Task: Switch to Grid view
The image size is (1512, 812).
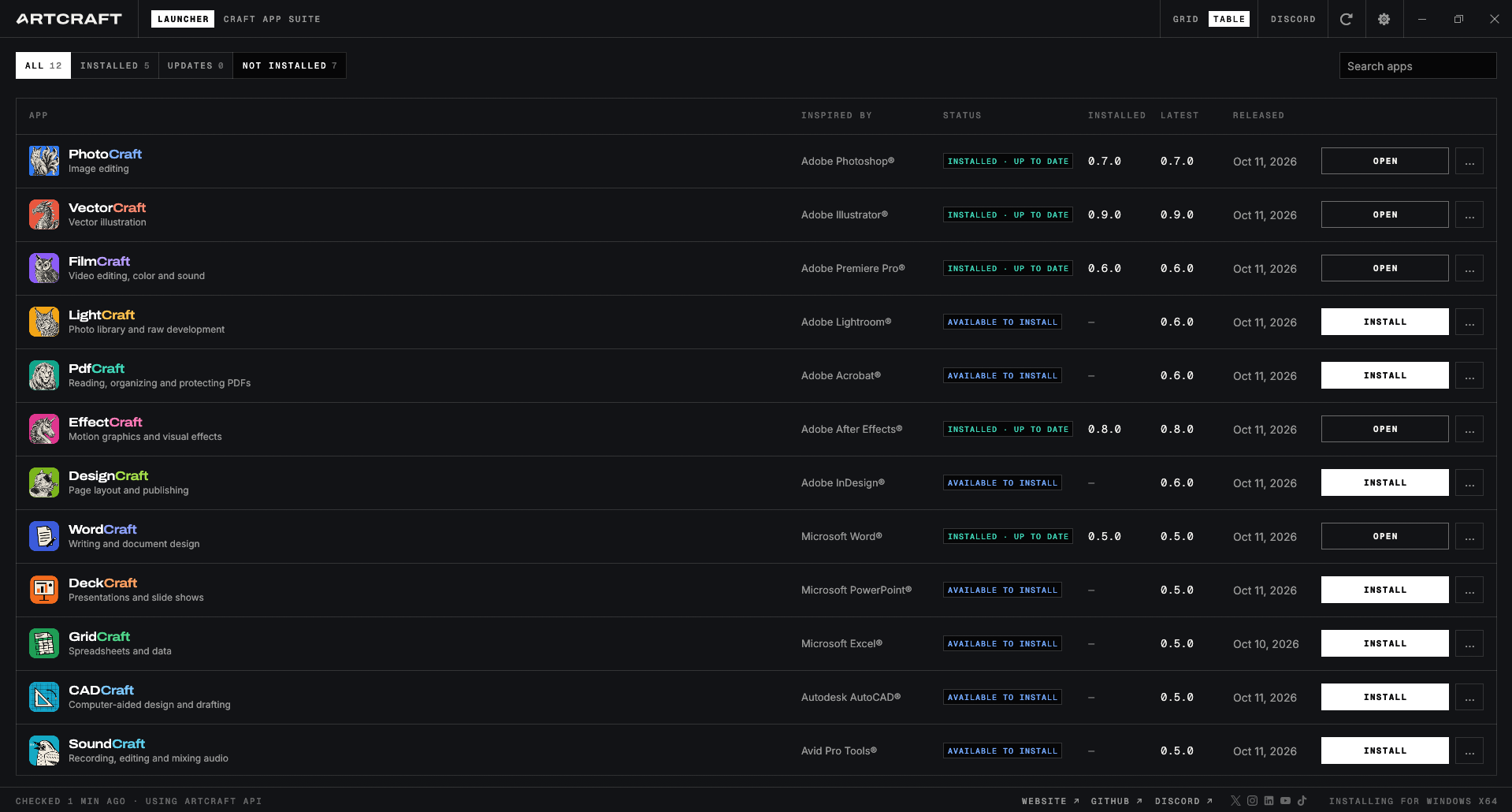Action: click(x=1185, y=19)
